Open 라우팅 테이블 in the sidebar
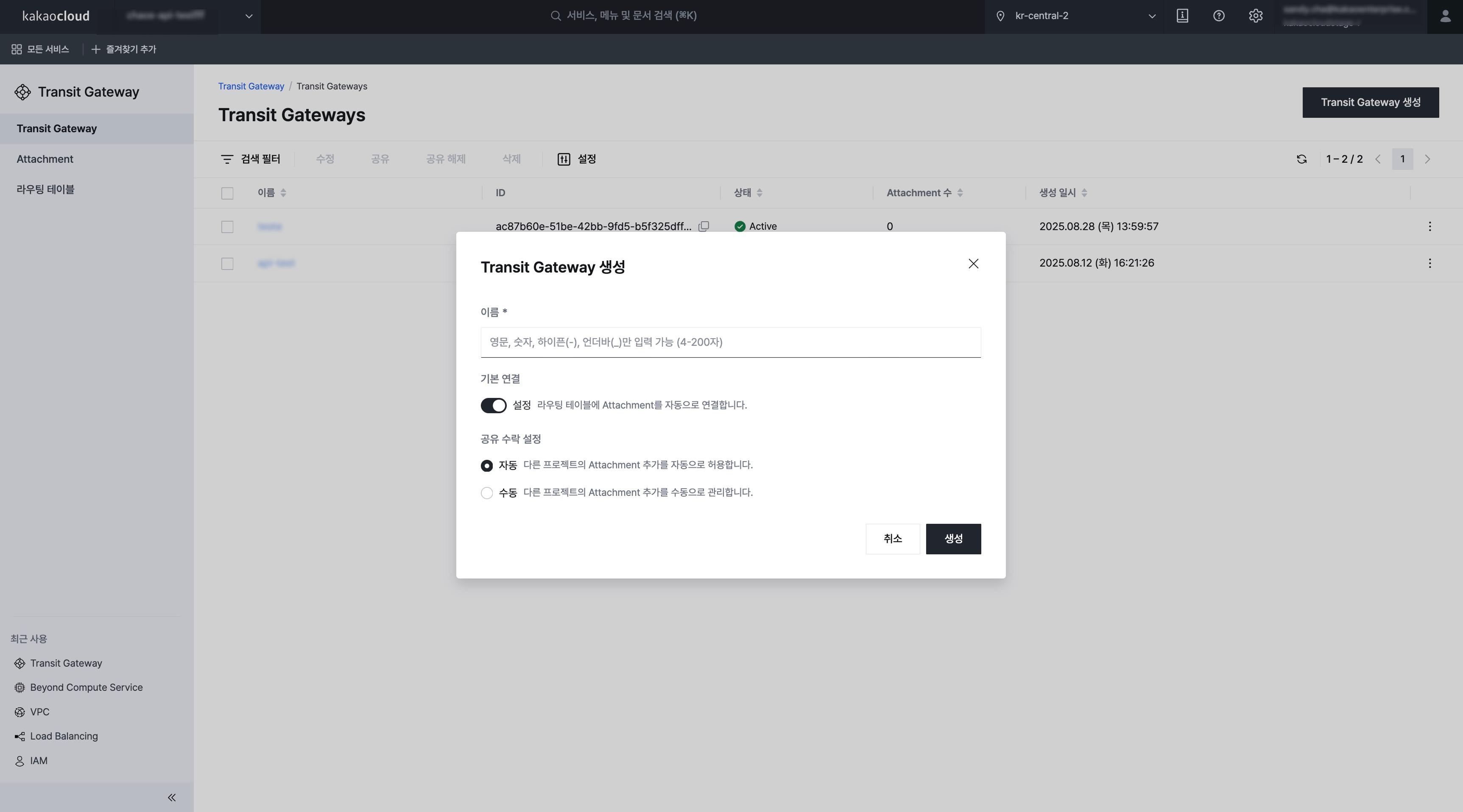This screenshot has height=812, width=1463. click(45, 189)
